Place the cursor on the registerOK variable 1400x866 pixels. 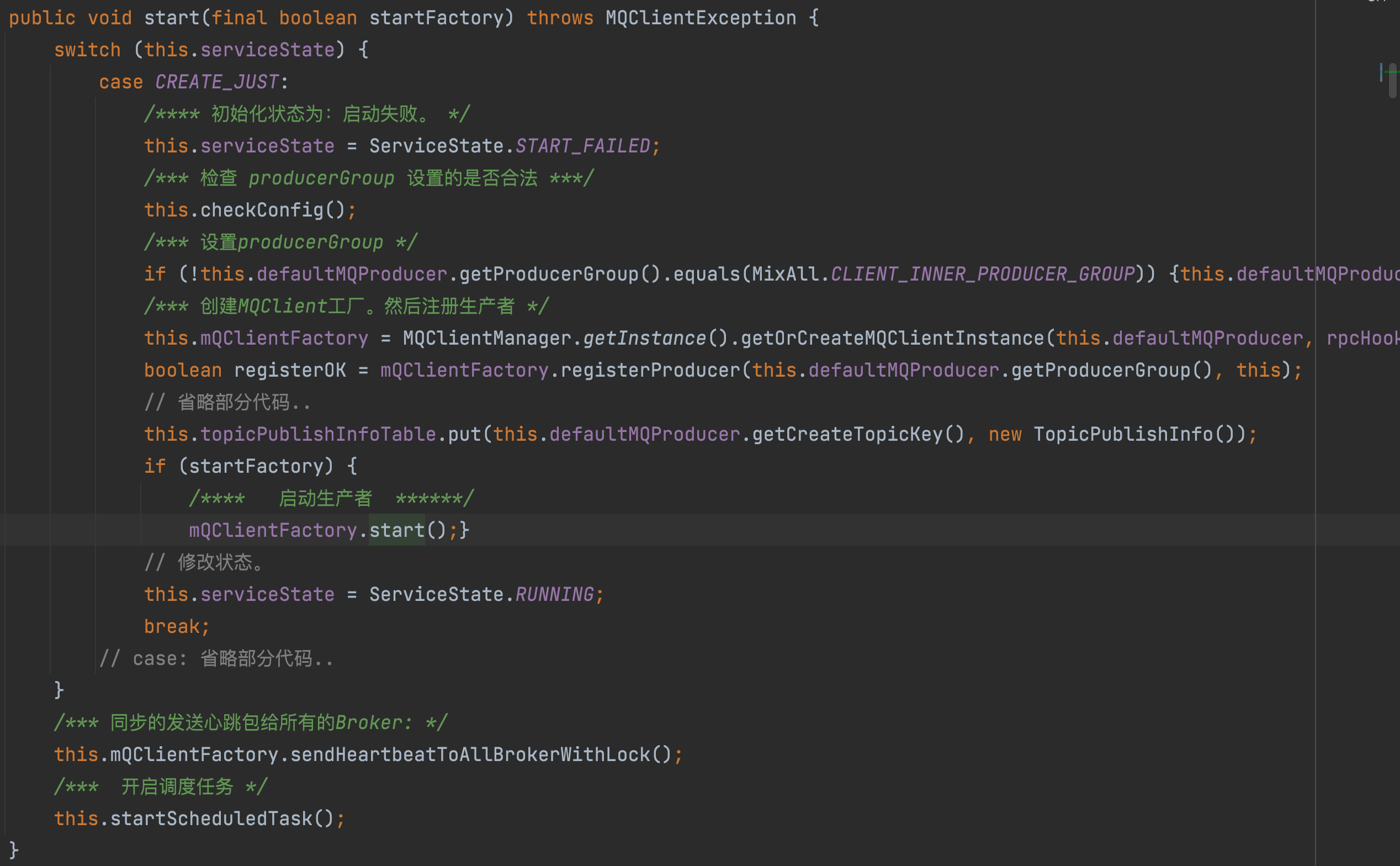[290, 370]
